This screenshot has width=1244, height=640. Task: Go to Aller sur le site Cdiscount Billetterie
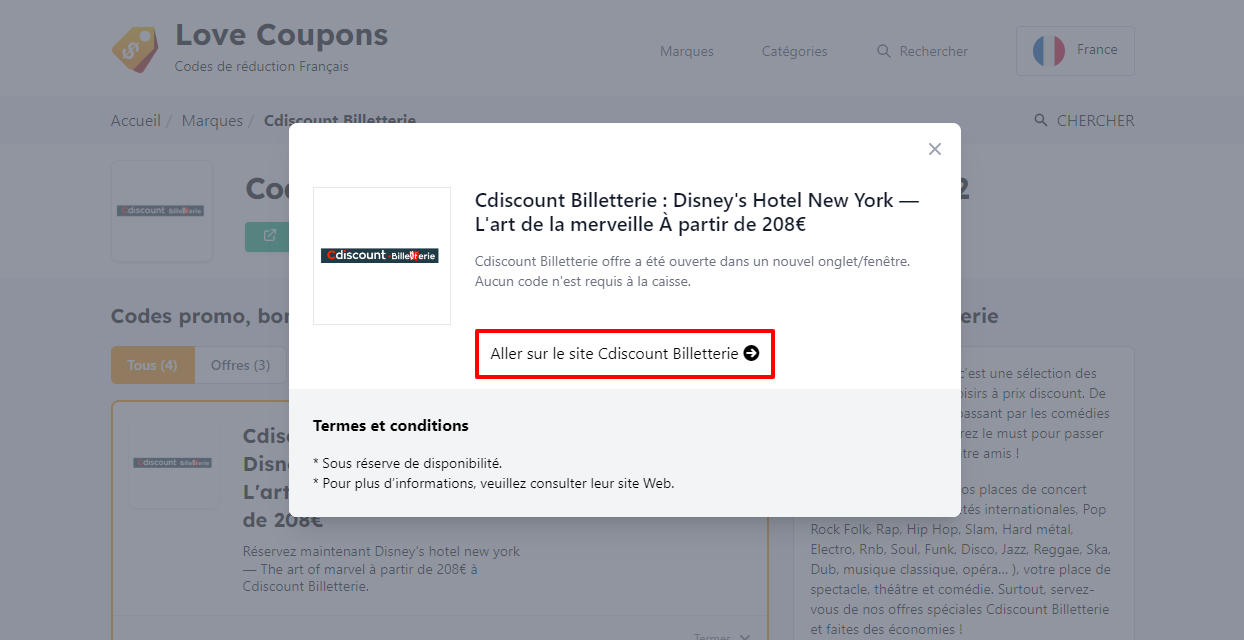(x=625, y=353)
